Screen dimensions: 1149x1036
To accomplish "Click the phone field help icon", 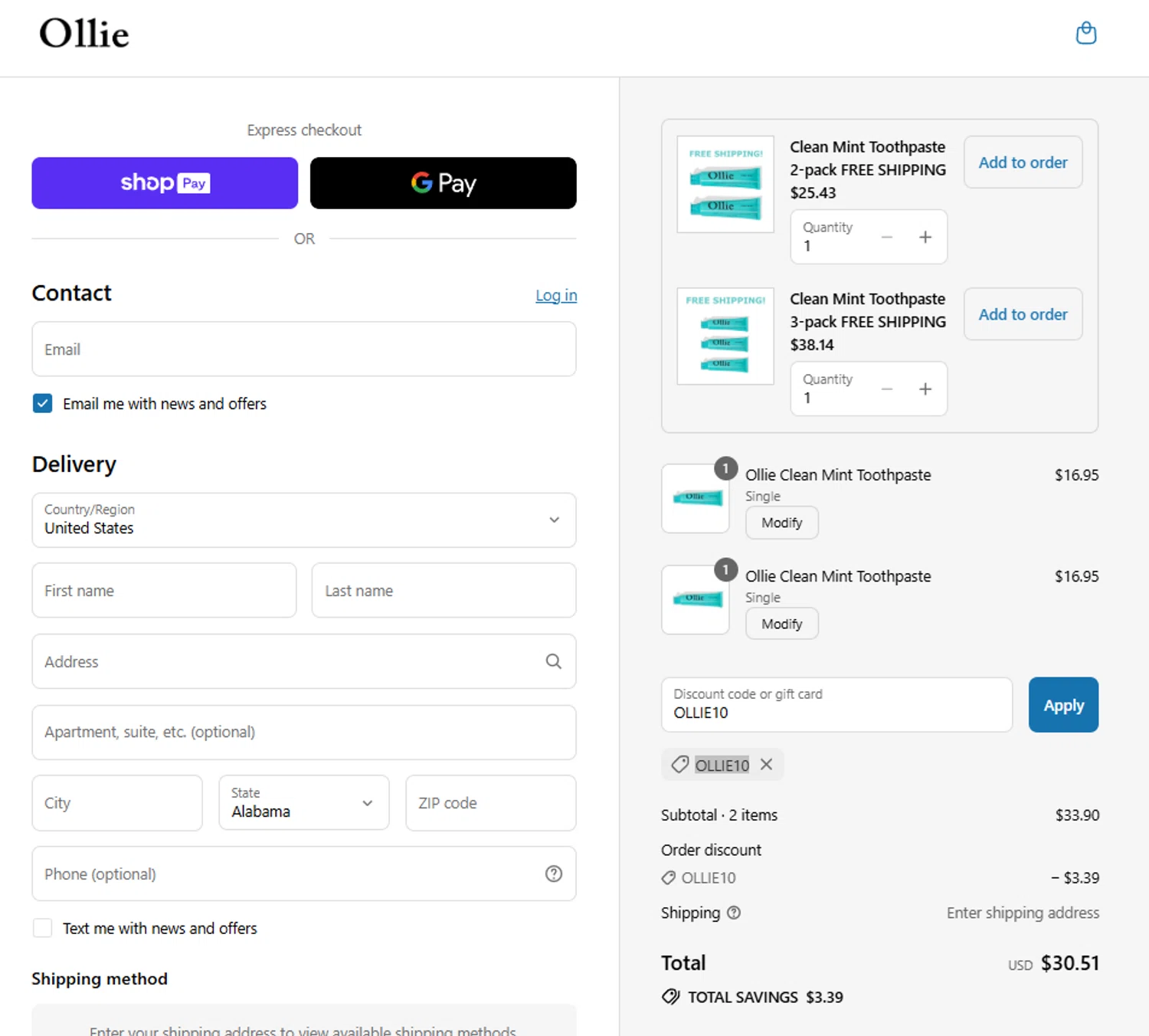I will [x=553, y=874].
